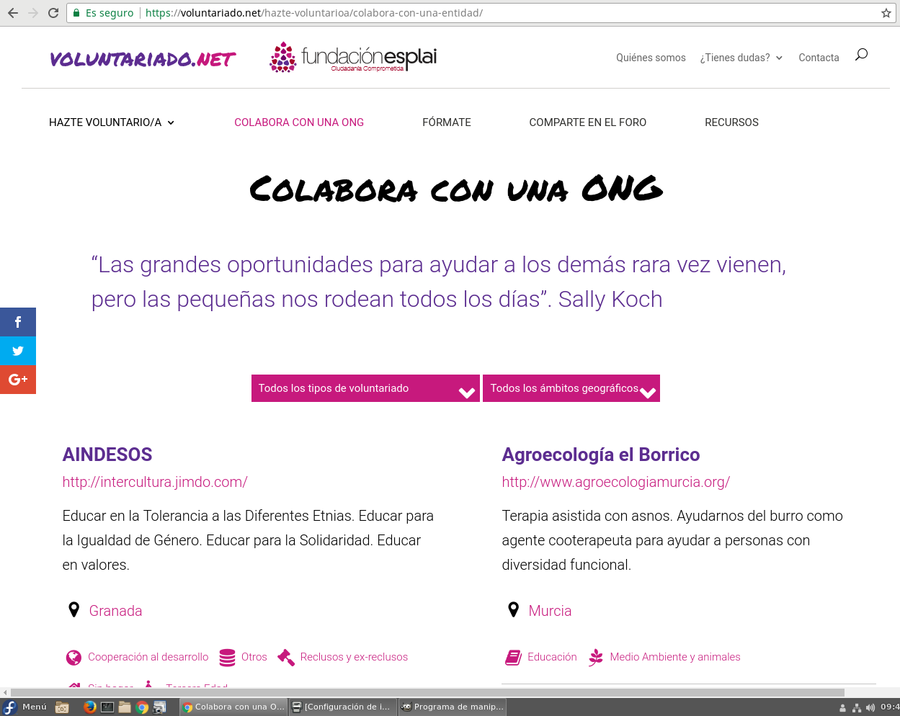
Task: Launch Firefox from the taskbar
Action: [x=90, y=707]
